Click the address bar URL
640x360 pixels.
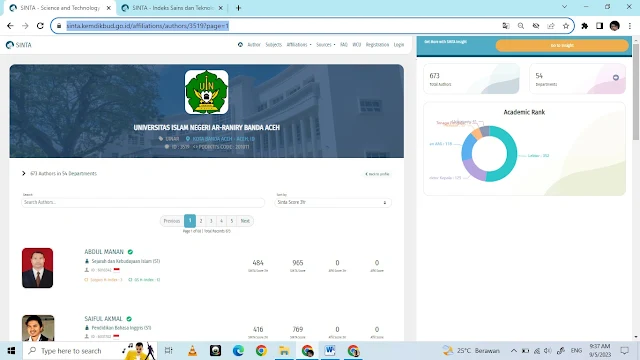click(x=147, y=26)
